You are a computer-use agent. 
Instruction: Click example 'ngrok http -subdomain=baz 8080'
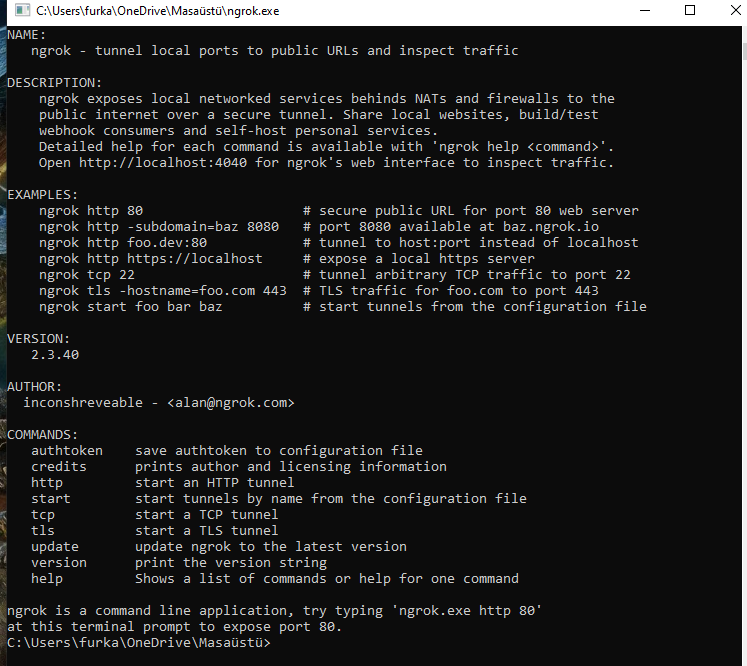(x=159, y=227)
